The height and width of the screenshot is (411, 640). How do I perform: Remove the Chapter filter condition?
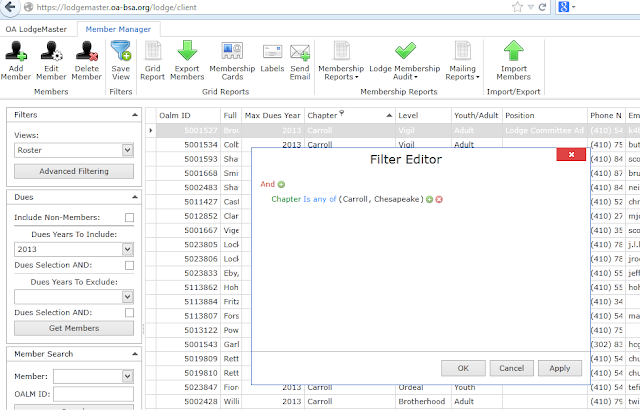pos(439,200)
